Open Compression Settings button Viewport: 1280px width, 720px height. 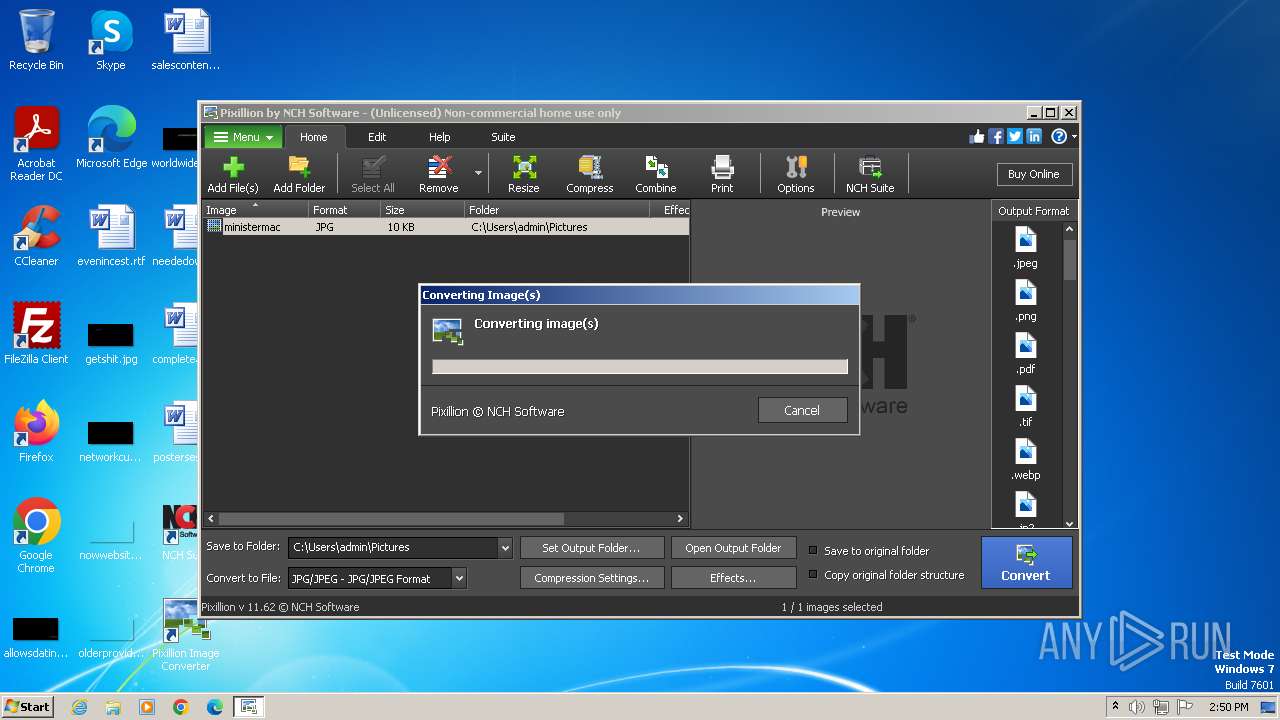[x=591, y=578]
